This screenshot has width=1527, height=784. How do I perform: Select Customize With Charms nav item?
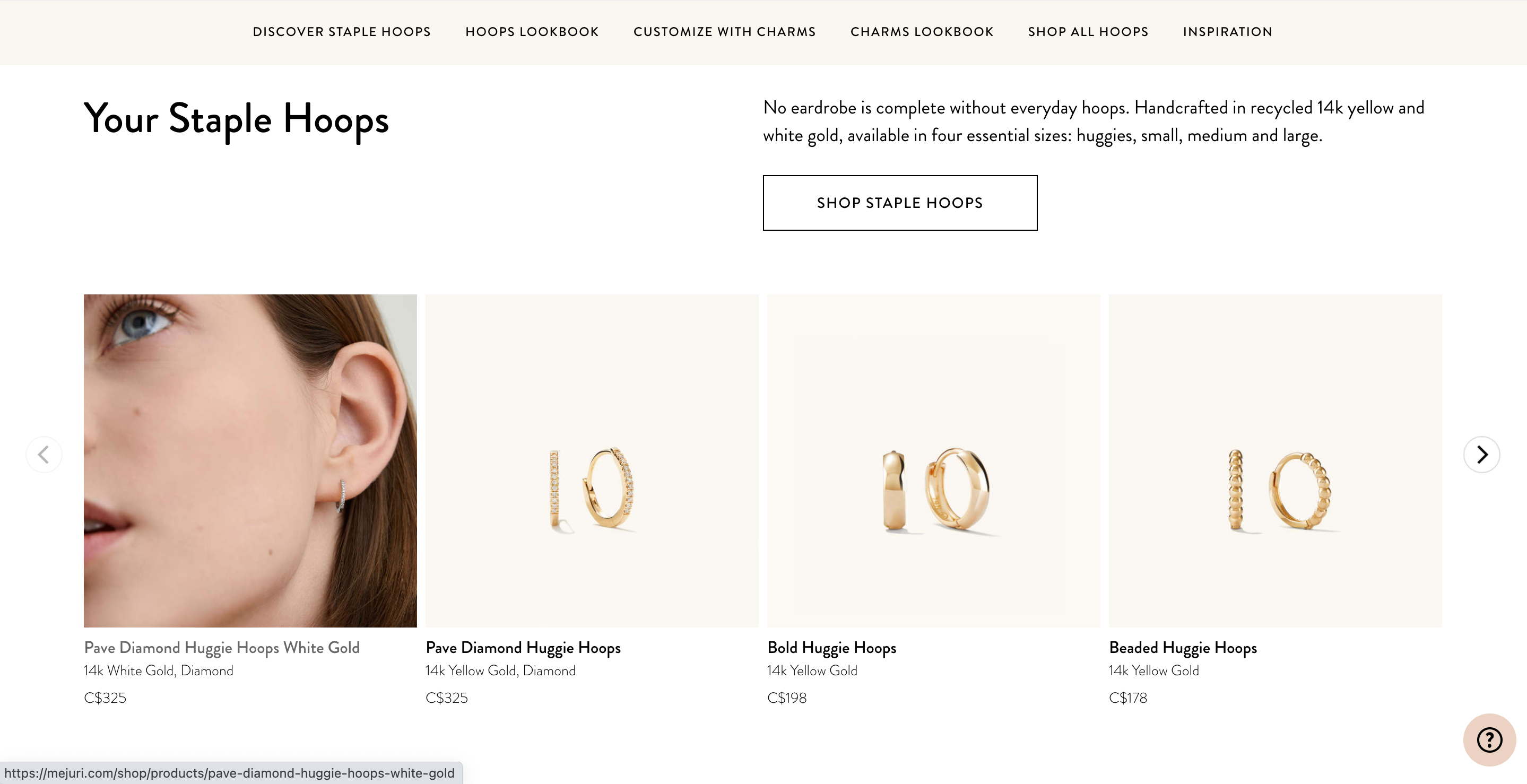point(724,32)
